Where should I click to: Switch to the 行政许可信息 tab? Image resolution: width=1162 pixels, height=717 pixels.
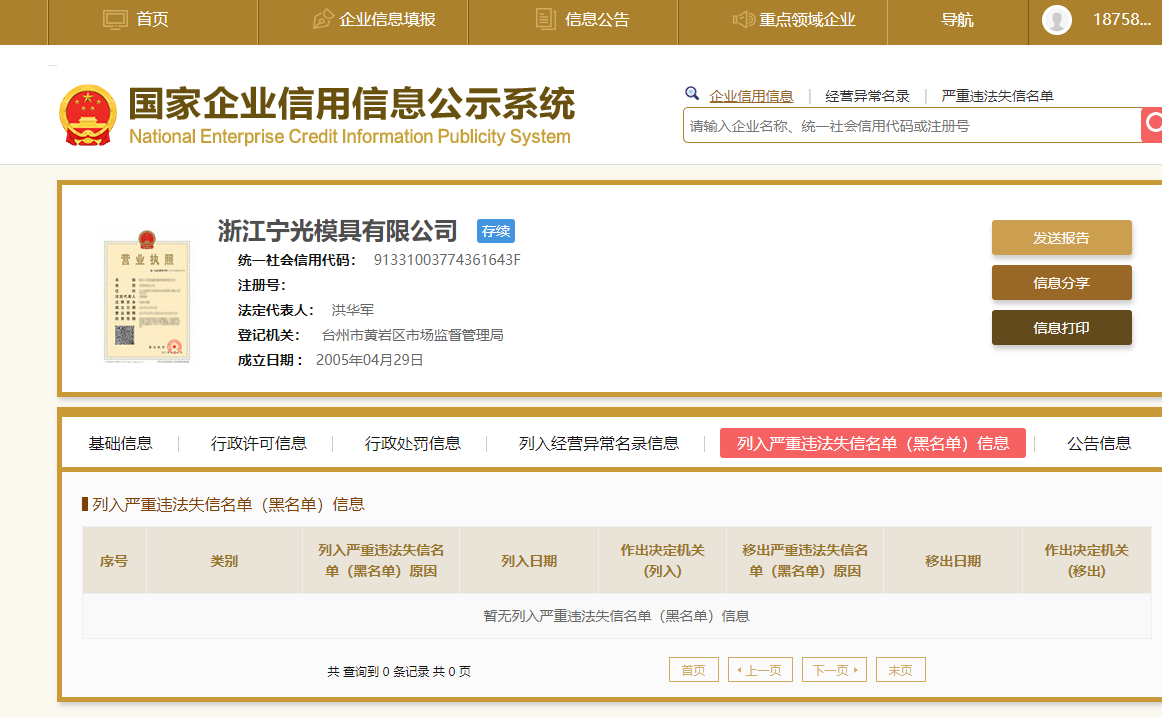pos(259,444)
